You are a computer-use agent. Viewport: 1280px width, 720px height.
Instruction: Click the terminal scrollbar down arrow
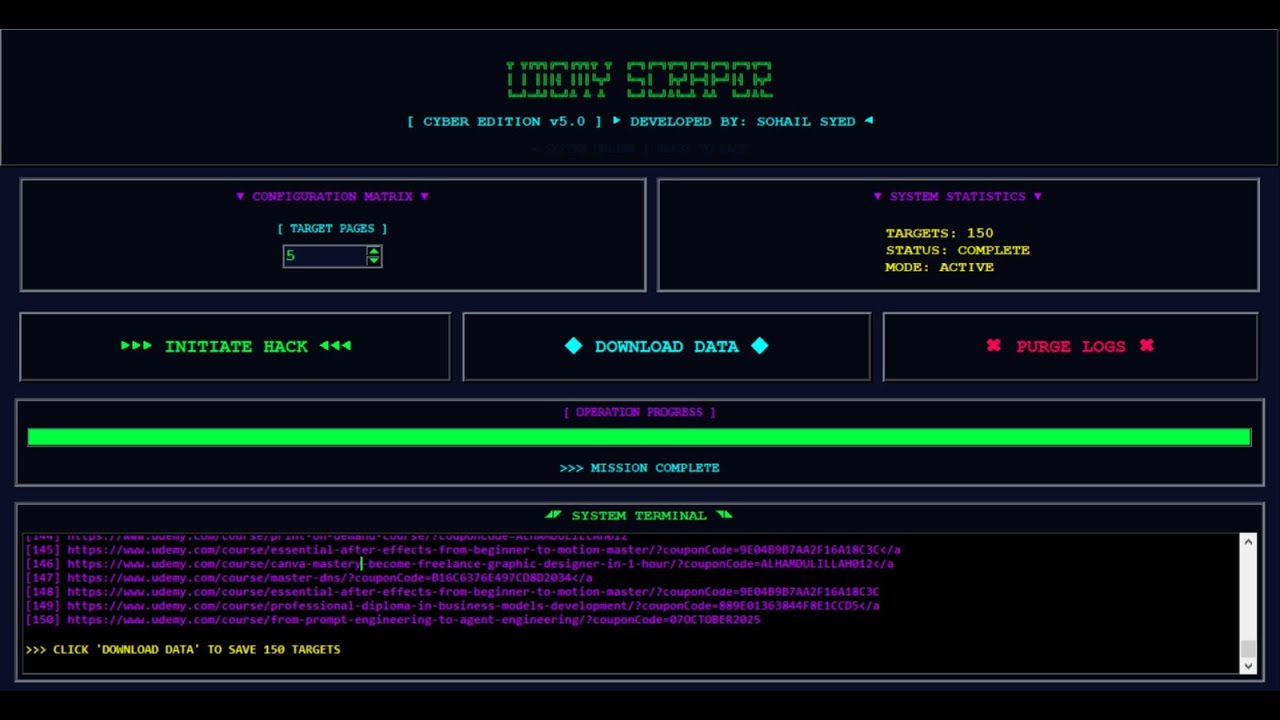[1248, 665]
